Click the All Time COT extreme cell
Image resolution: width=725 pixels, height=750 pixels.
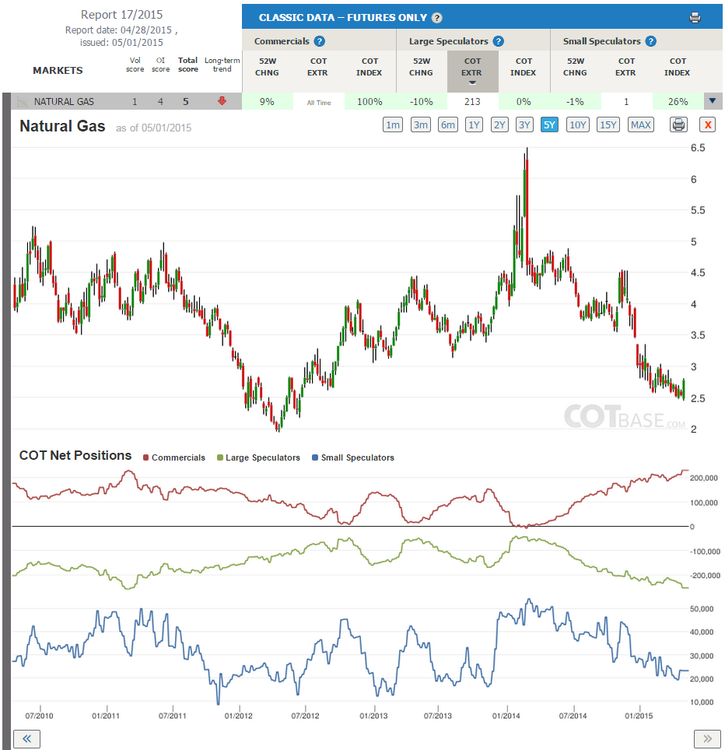coord(319,102)
